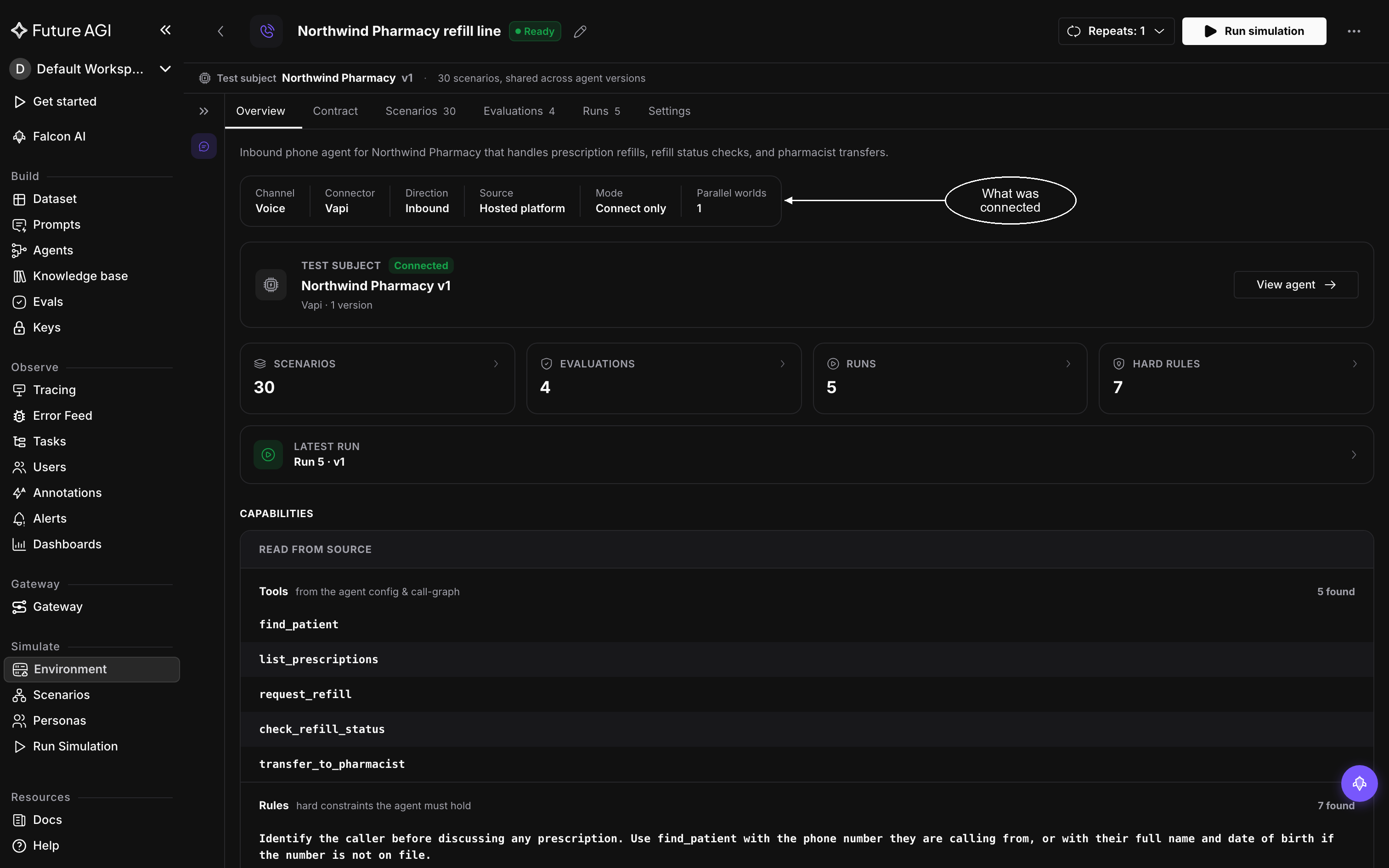
Task: Open Keys in the sidebar
Action: click(x=92, y=328)
